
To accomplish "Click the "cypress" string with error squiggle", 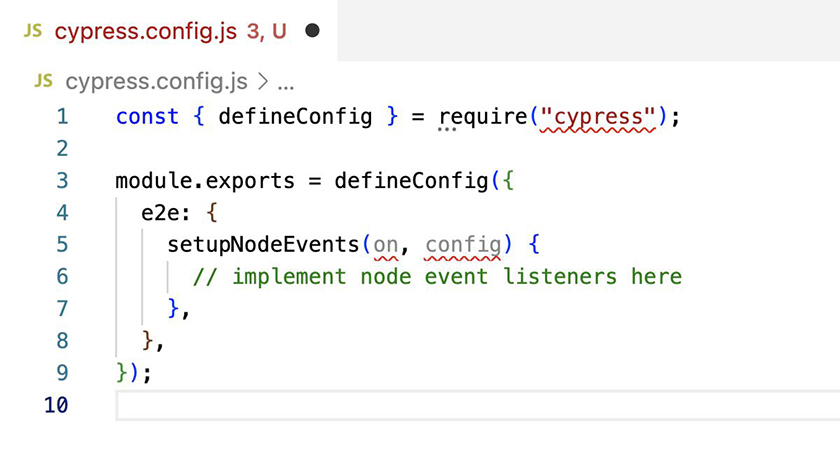I will tap(598, 118).
